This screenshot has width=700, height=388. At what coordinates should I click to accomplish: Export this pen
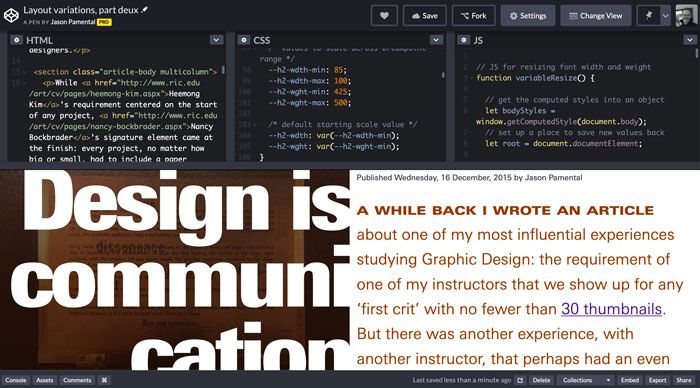pos(658,380)
